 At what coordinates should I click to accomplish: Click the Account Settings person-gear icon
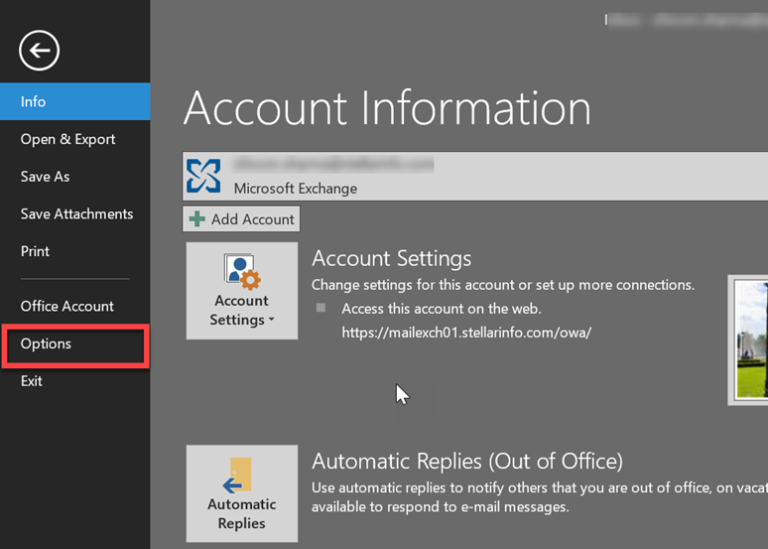click(x=242, y=271)
